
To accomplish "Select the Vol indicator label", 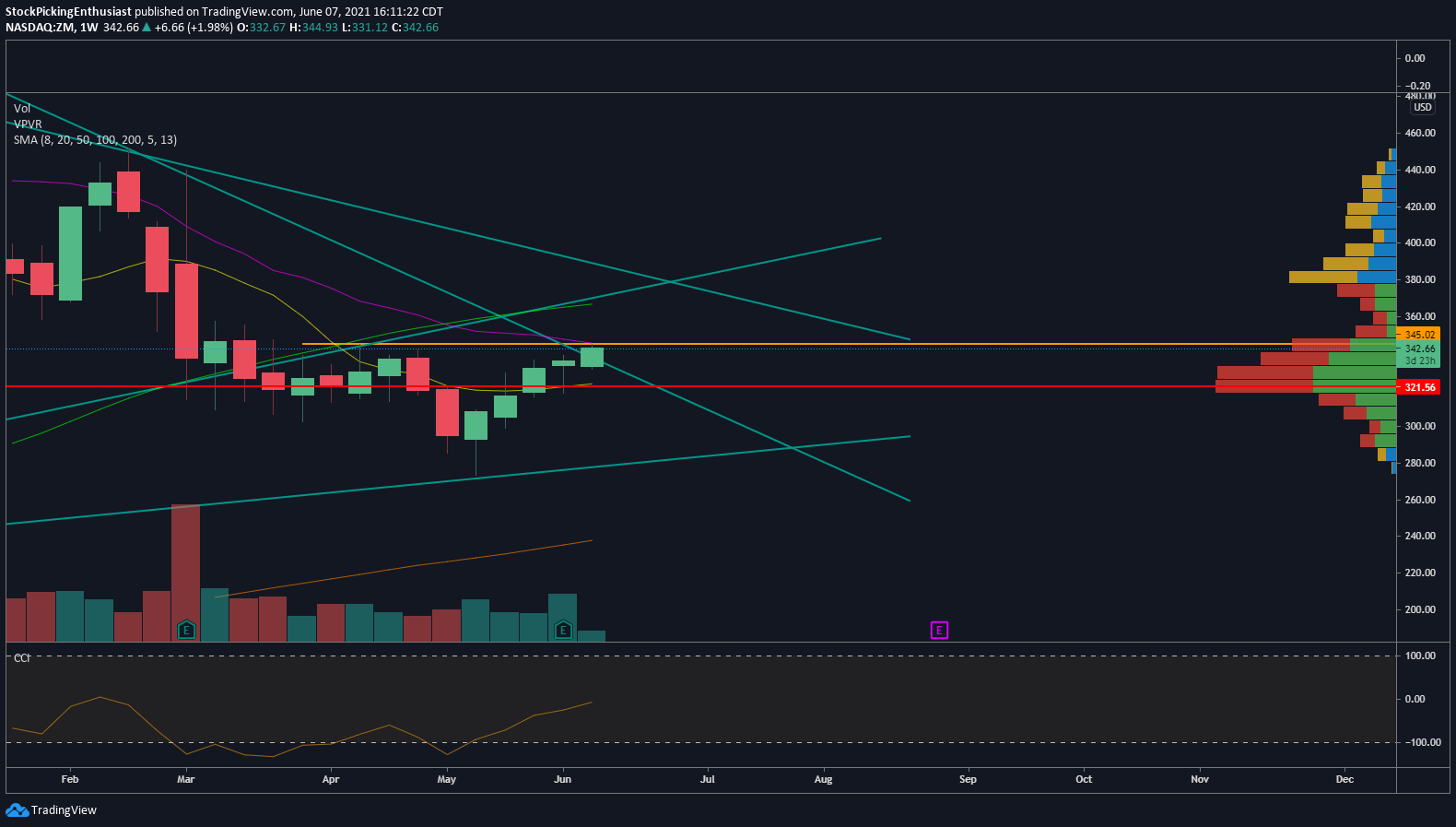I will (22, 109).
